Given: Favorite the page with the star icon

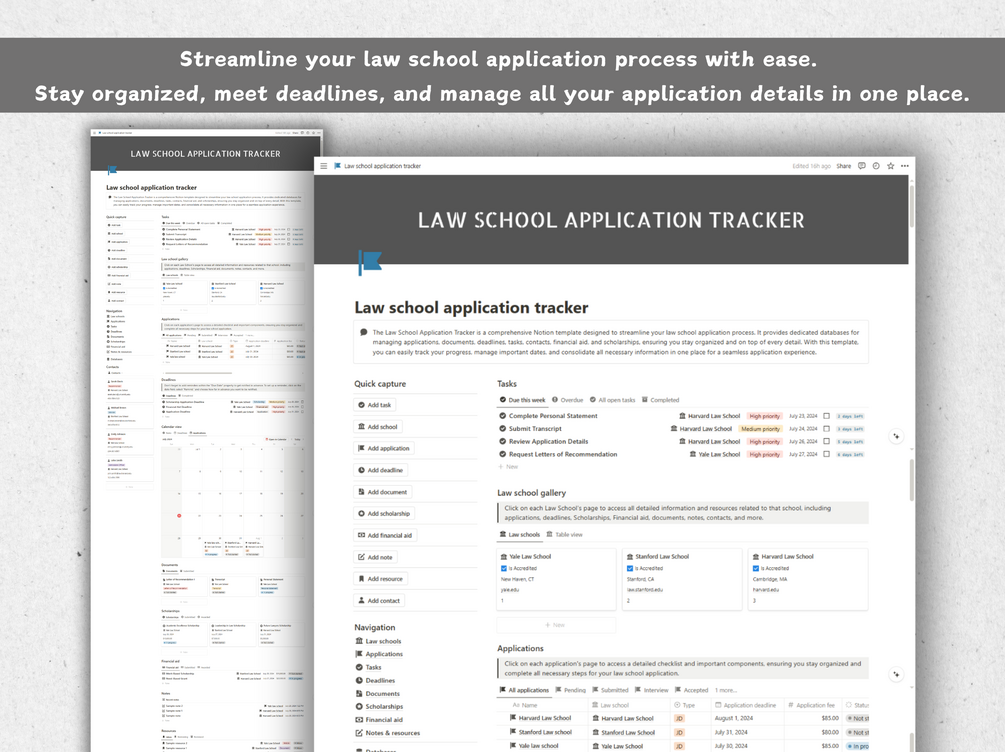Looking at the screenshot, I should [x=890, y=166].
